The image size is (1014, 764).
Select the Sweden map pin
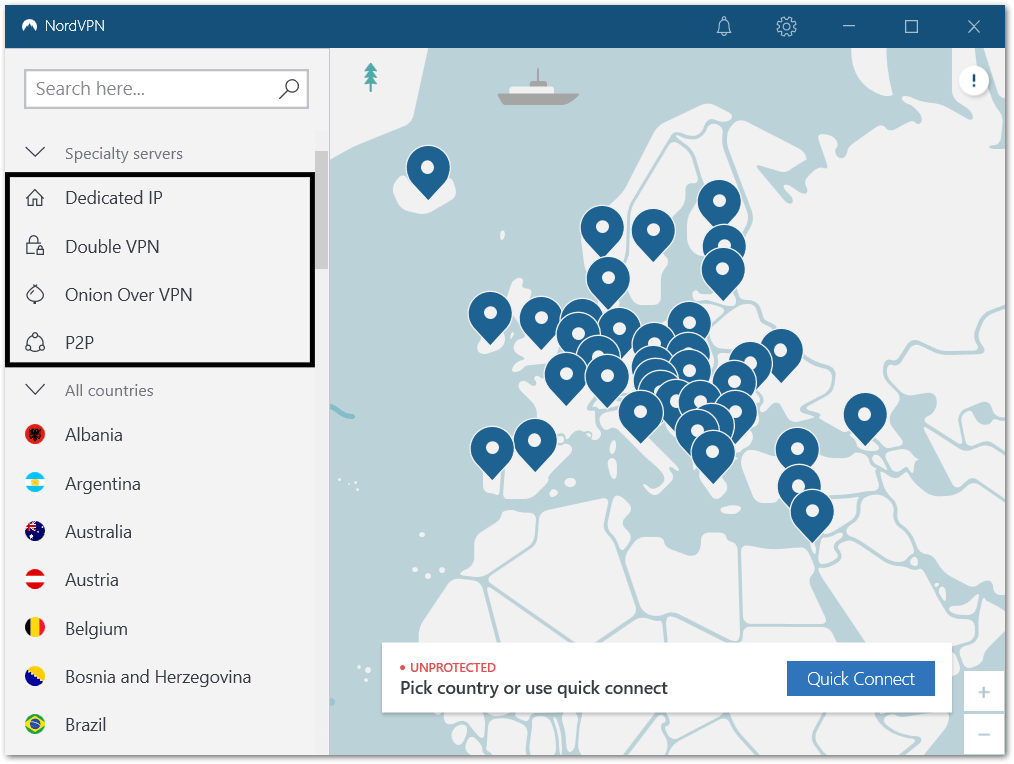[x=653, y=234]
